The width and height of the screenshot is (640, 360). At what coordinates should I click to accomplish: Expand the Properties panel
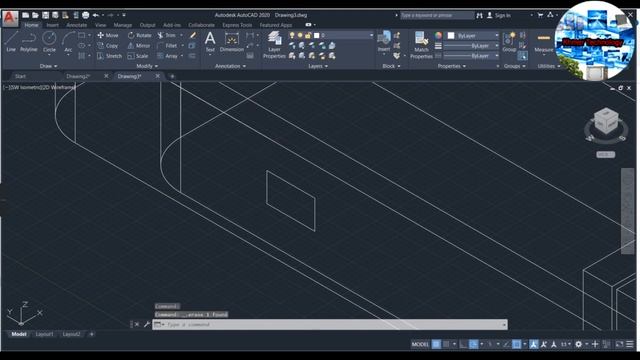pos(451,66)
